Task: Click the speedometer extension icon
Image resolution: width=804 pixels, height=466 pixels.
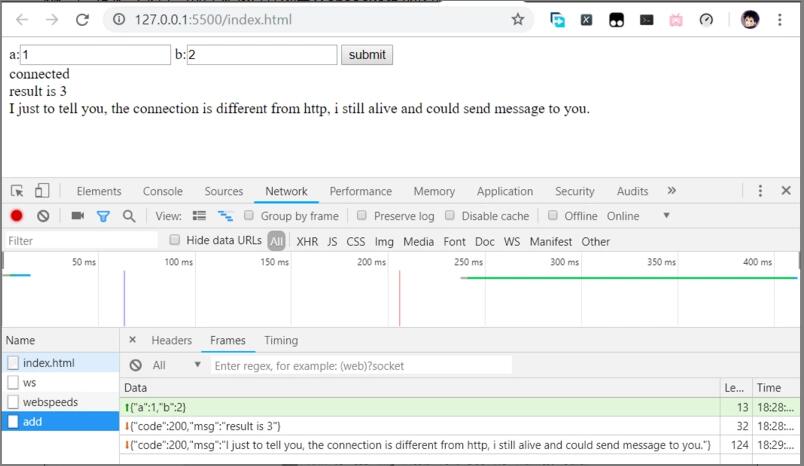Action: pos(706,20)
